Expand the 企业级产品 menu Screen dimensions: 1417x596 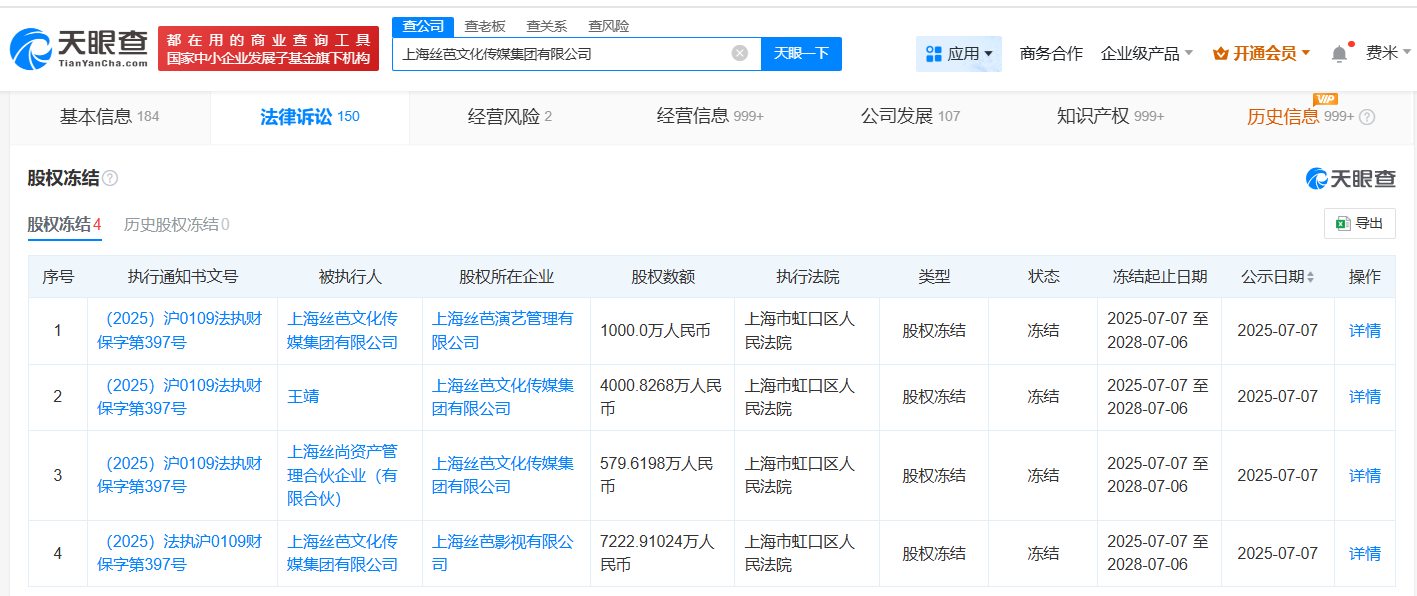1146,54
